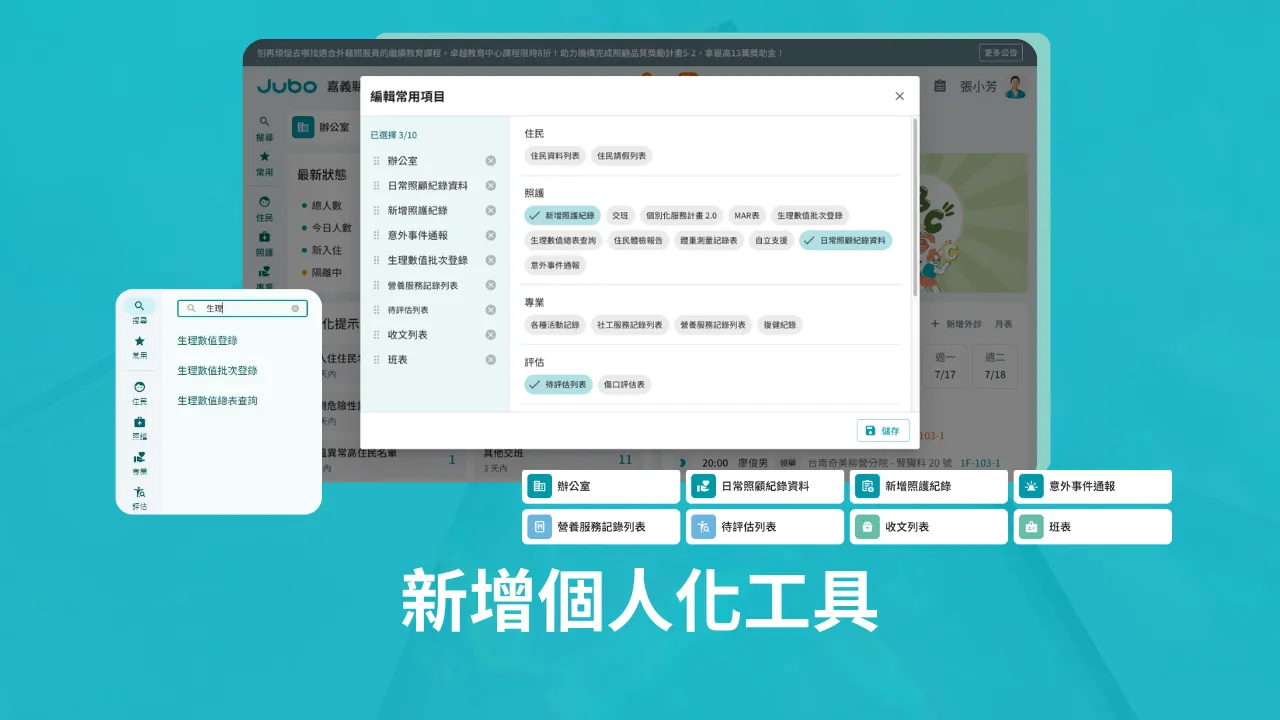
Task: Remove 收文列表 from the selected items list
Action: [491, 335]
